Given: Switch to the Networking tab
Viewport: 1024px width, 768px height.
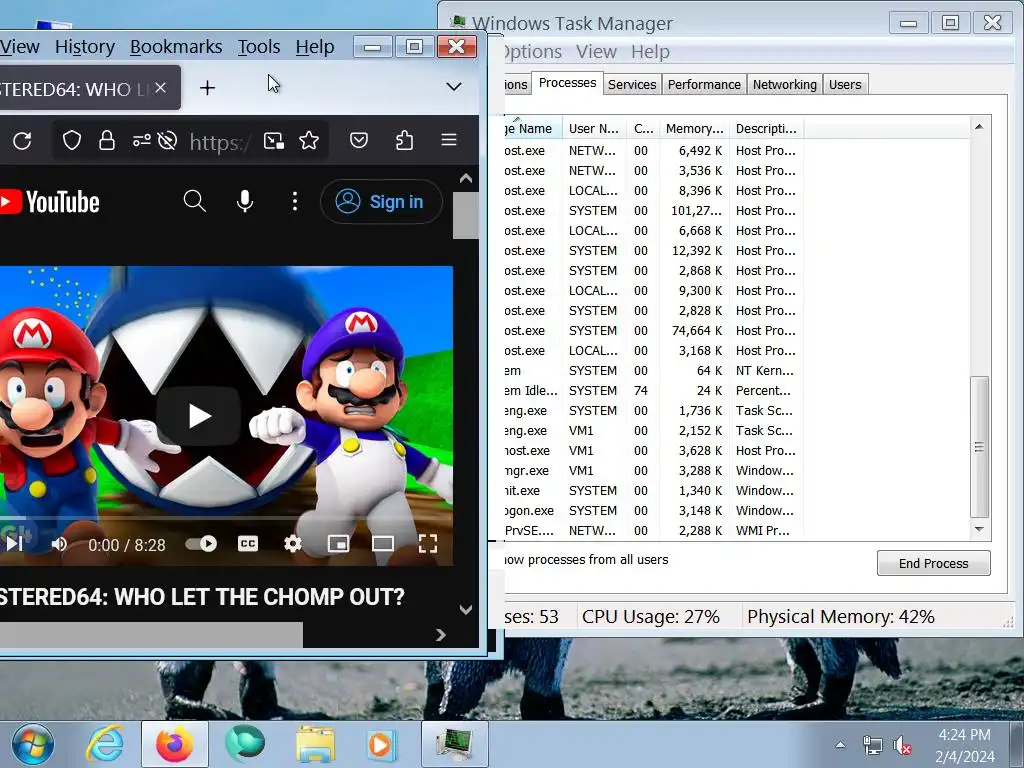Looking at the screenshot, I should (x=784, y=84).
